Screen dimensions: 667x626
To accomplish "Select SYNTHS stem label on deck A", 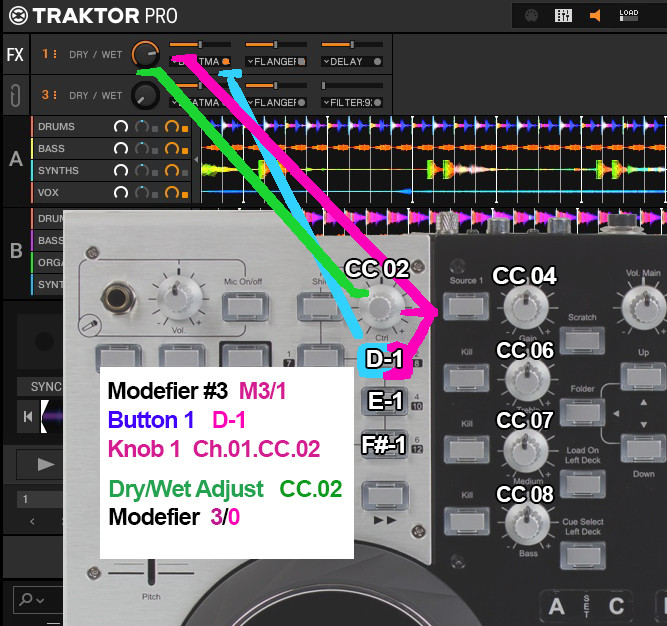I will (58, 171).
